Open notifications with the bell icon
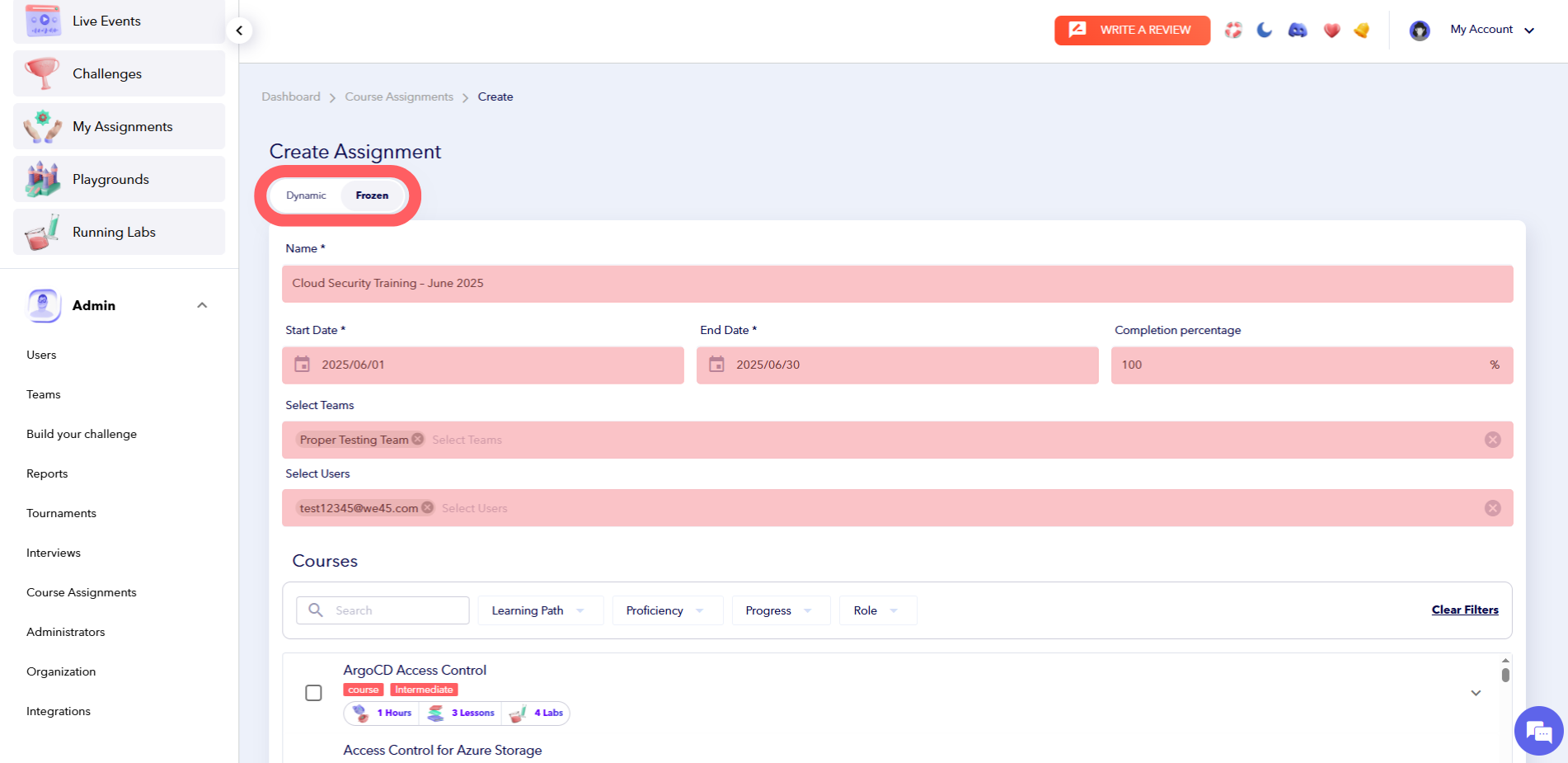Viewport: 1568px width, 763px height. click(x=1362, y=31)
